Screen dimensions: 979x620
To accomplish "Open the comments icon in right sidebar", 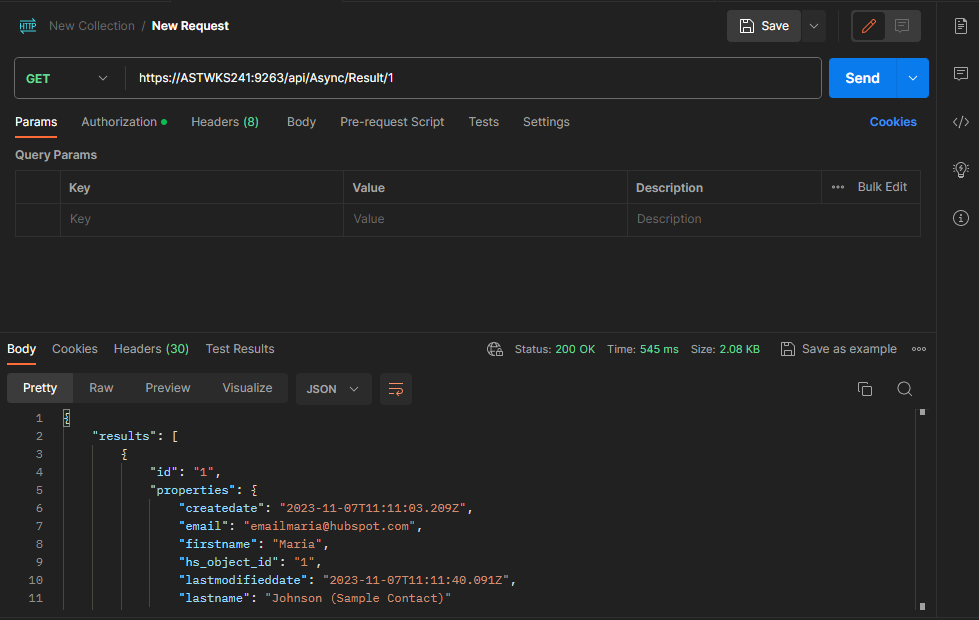I will (960, 74).
